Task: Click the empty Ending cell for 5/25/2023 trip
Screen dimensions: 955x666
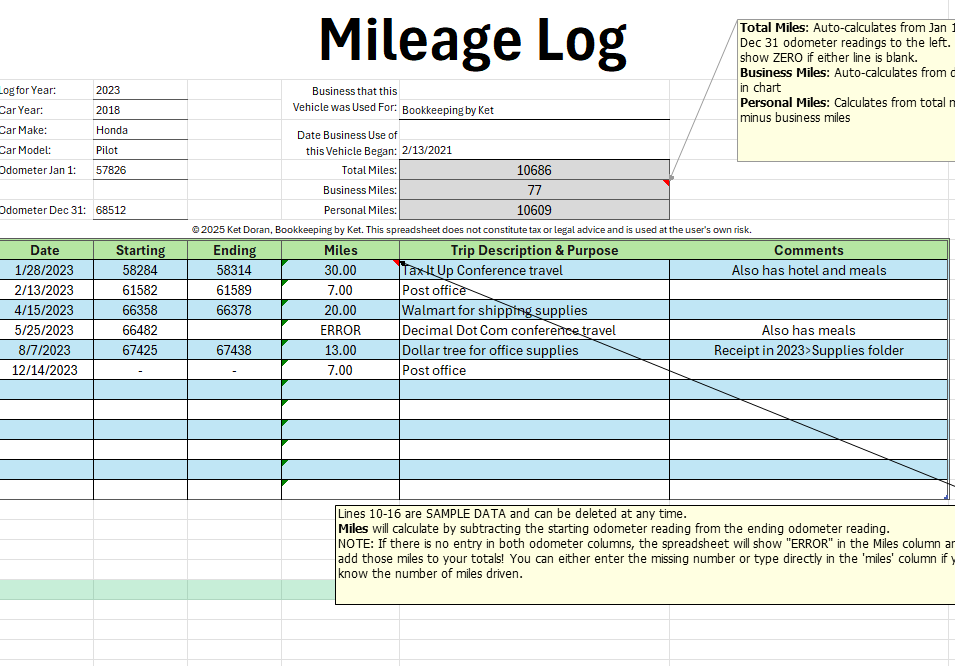Action: click(x=234, y=330)
